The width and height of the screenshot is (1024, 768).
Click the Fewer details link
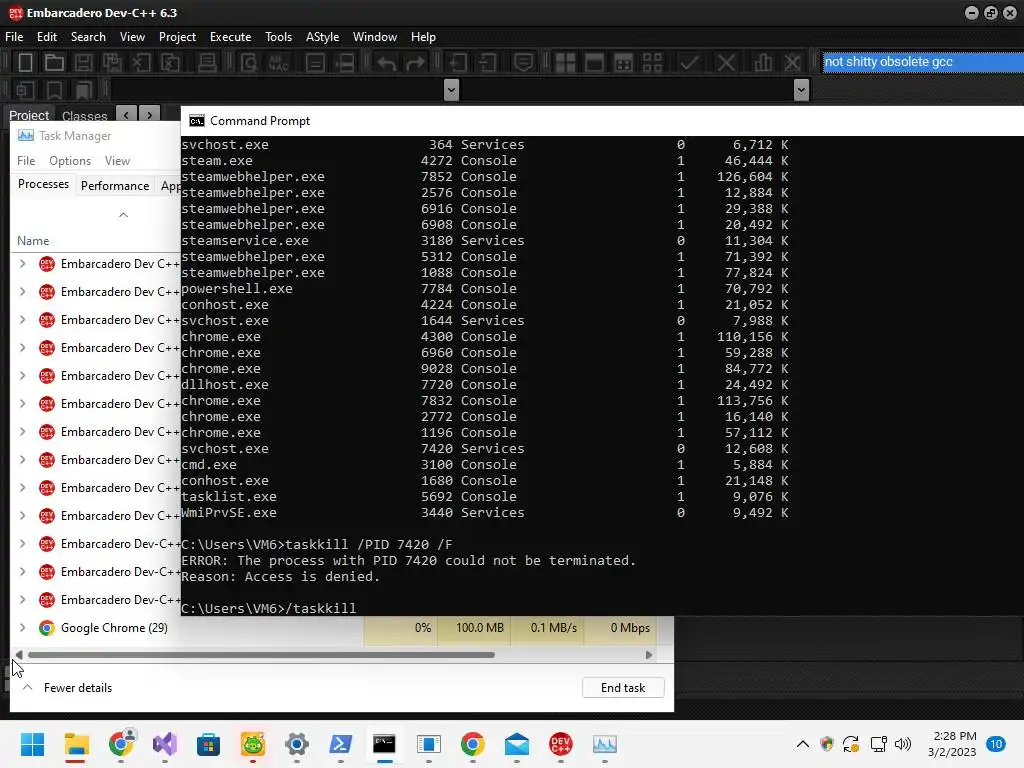78,688
